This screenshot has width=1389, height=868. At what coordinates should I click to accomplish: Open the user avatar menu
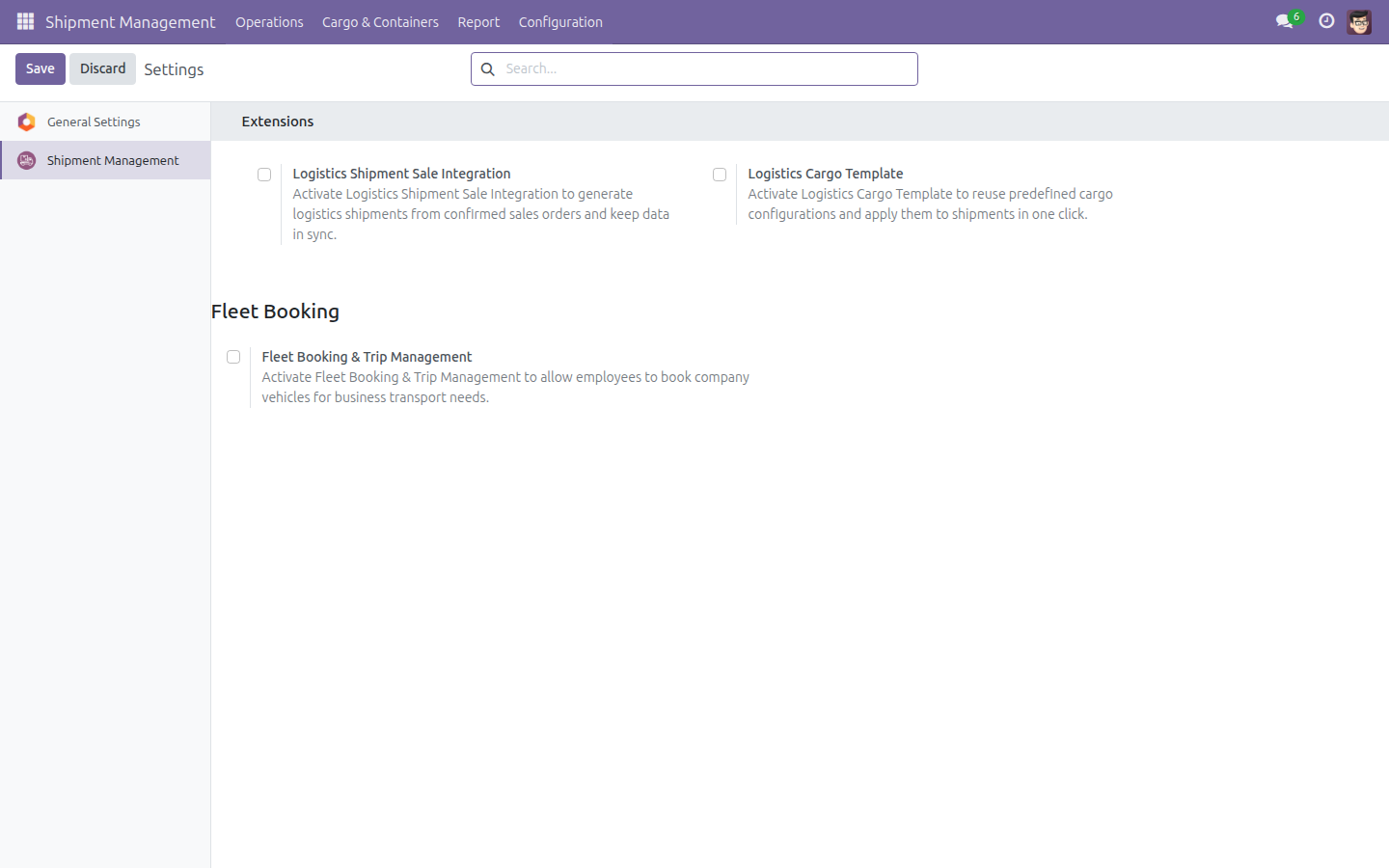pos(1359,21)
